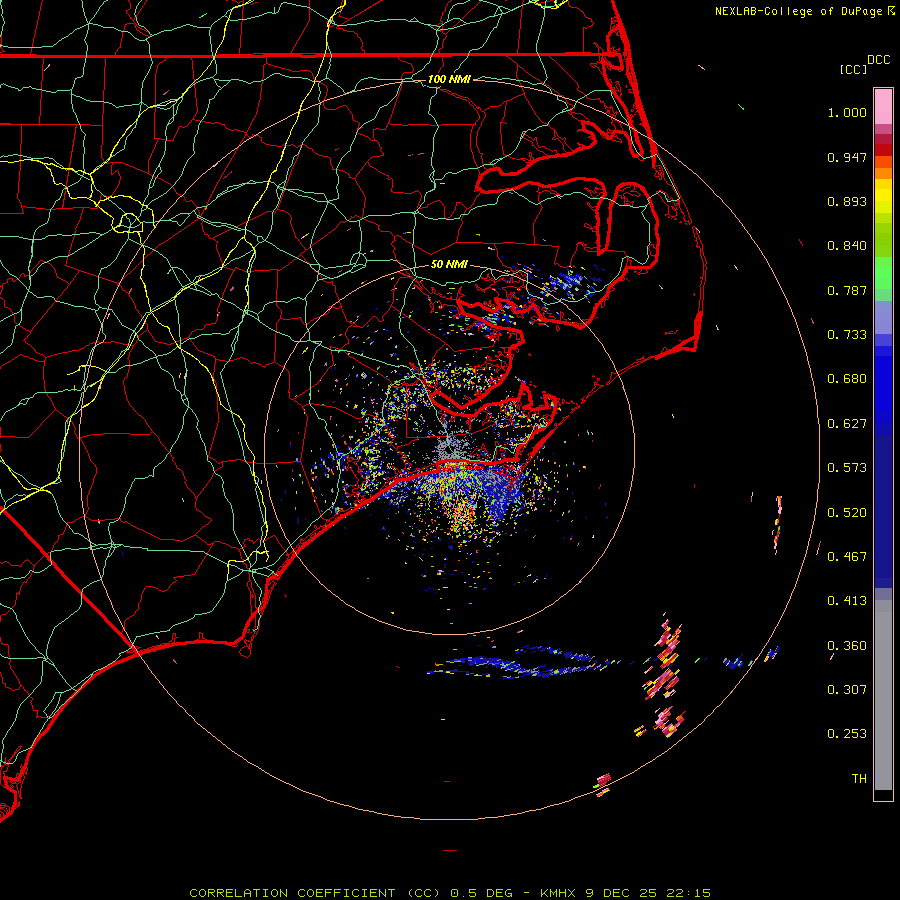Screen dimensions: 900x900
Task: Click the DCC label above the color bar
Action: pos(878,60)
